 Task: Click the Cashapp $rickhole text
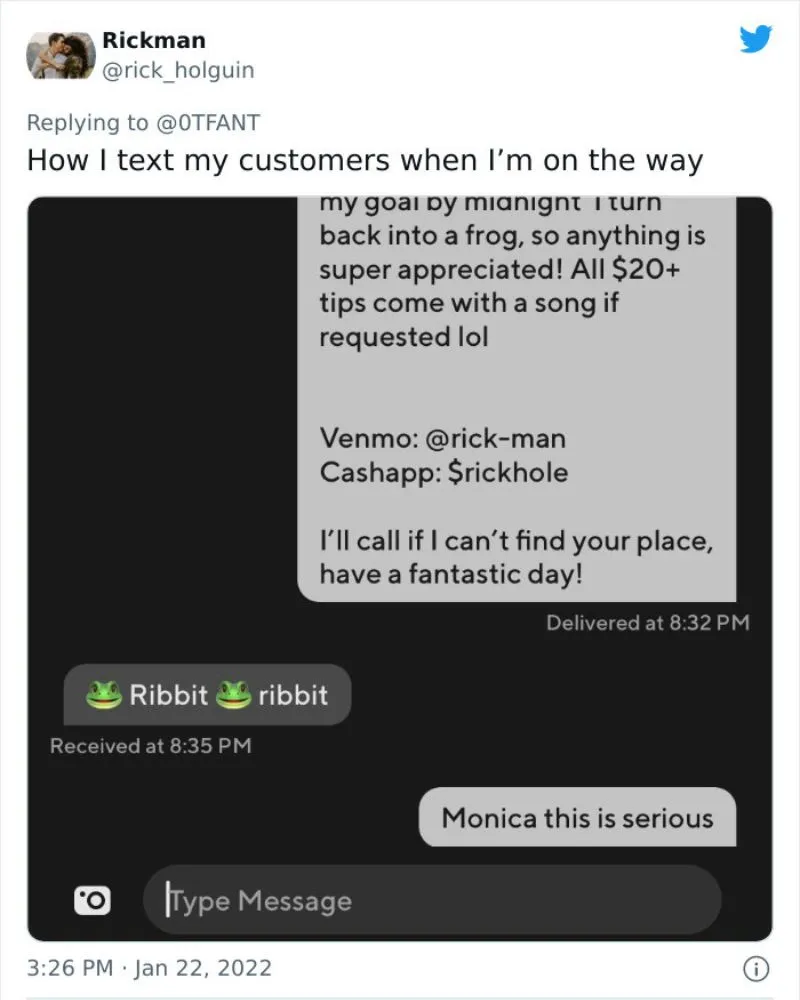(444, 473)
